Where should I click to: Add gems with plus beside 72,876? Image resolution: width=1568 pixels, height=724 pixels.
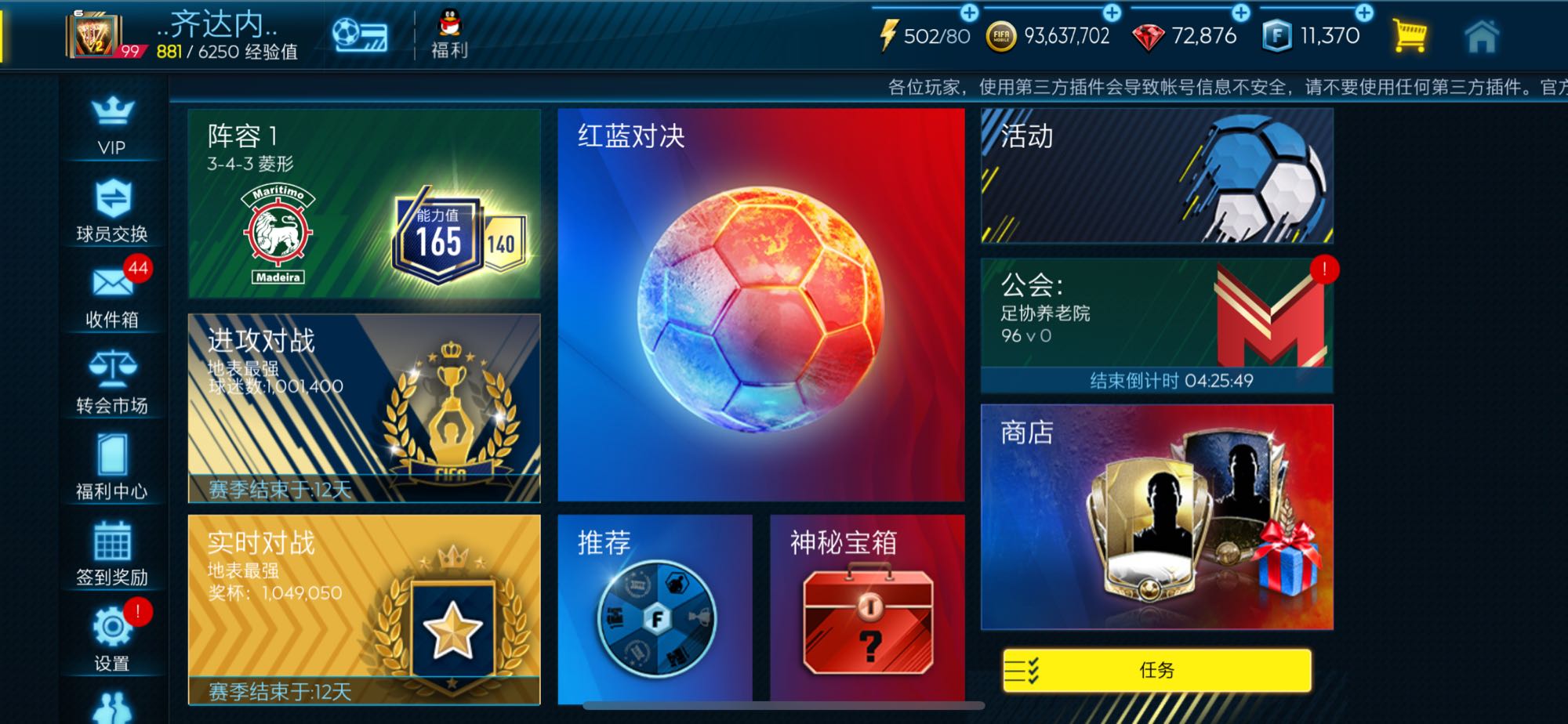pyautogui.click(x=1240, y=12)
